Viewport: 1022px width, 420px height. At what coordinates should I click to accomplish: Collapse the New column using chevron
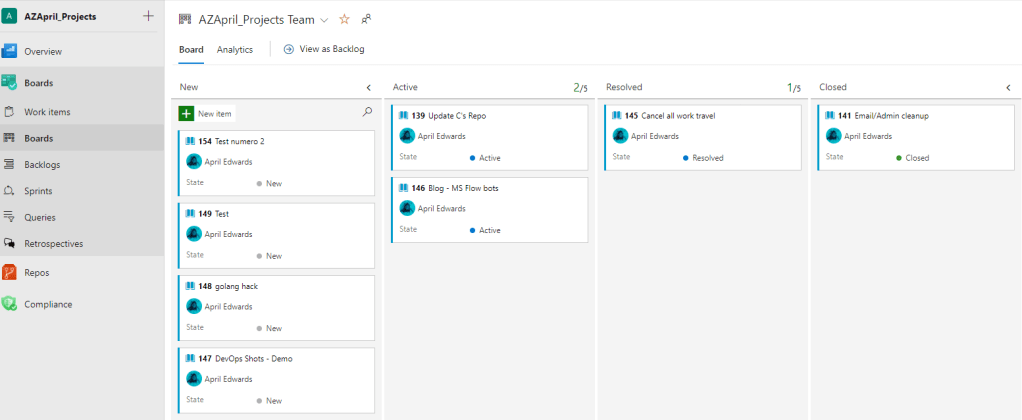(368, 88)
